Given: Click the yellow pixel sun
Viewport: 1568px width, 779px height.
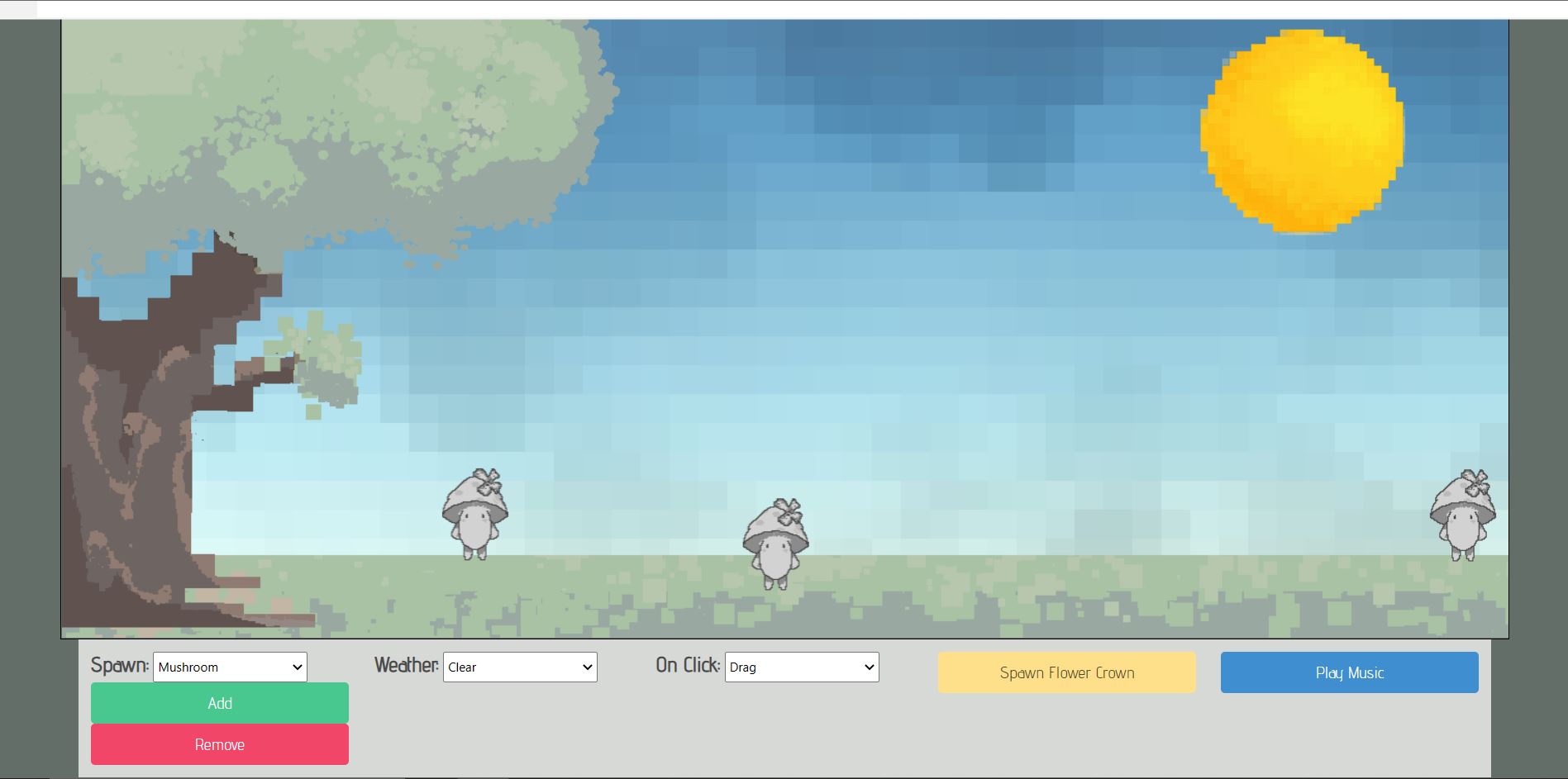Looking at the screenshot, I should tap(1302, 132).
